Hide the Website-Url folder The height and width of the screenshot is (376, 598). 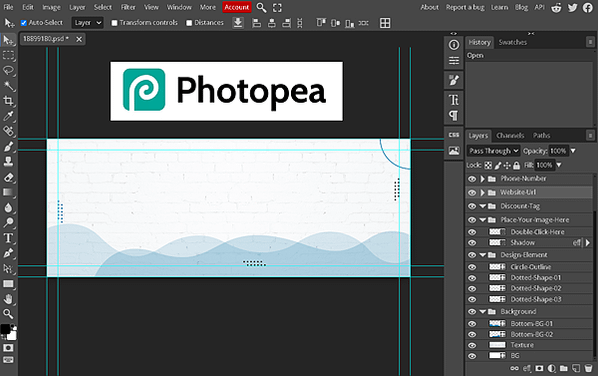472,193
